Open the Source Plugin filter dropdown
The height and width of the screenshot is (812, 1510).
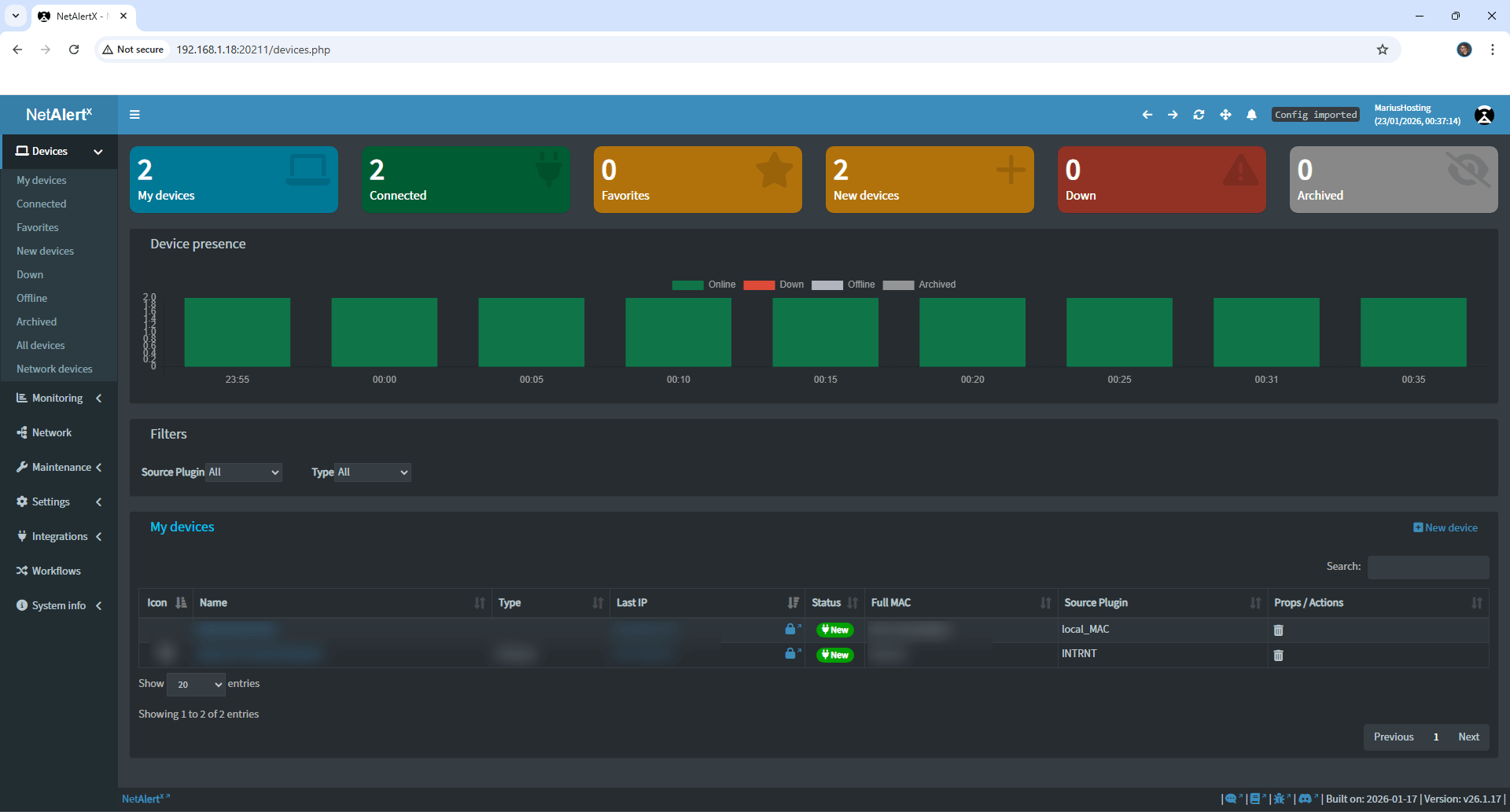[243, 472]
